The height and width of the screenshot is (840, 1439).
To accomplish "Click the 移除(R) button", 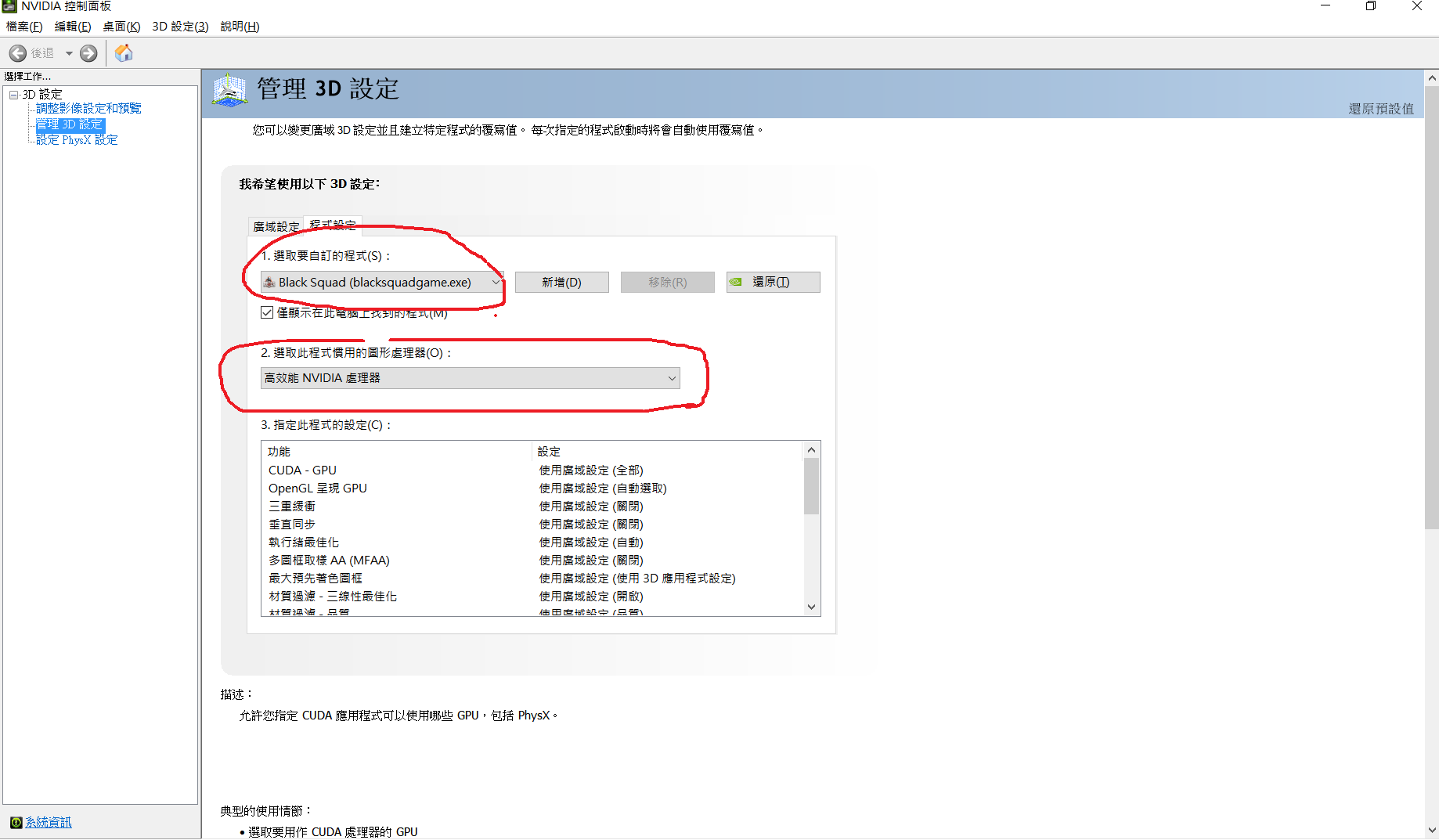I will coord(667,282).
